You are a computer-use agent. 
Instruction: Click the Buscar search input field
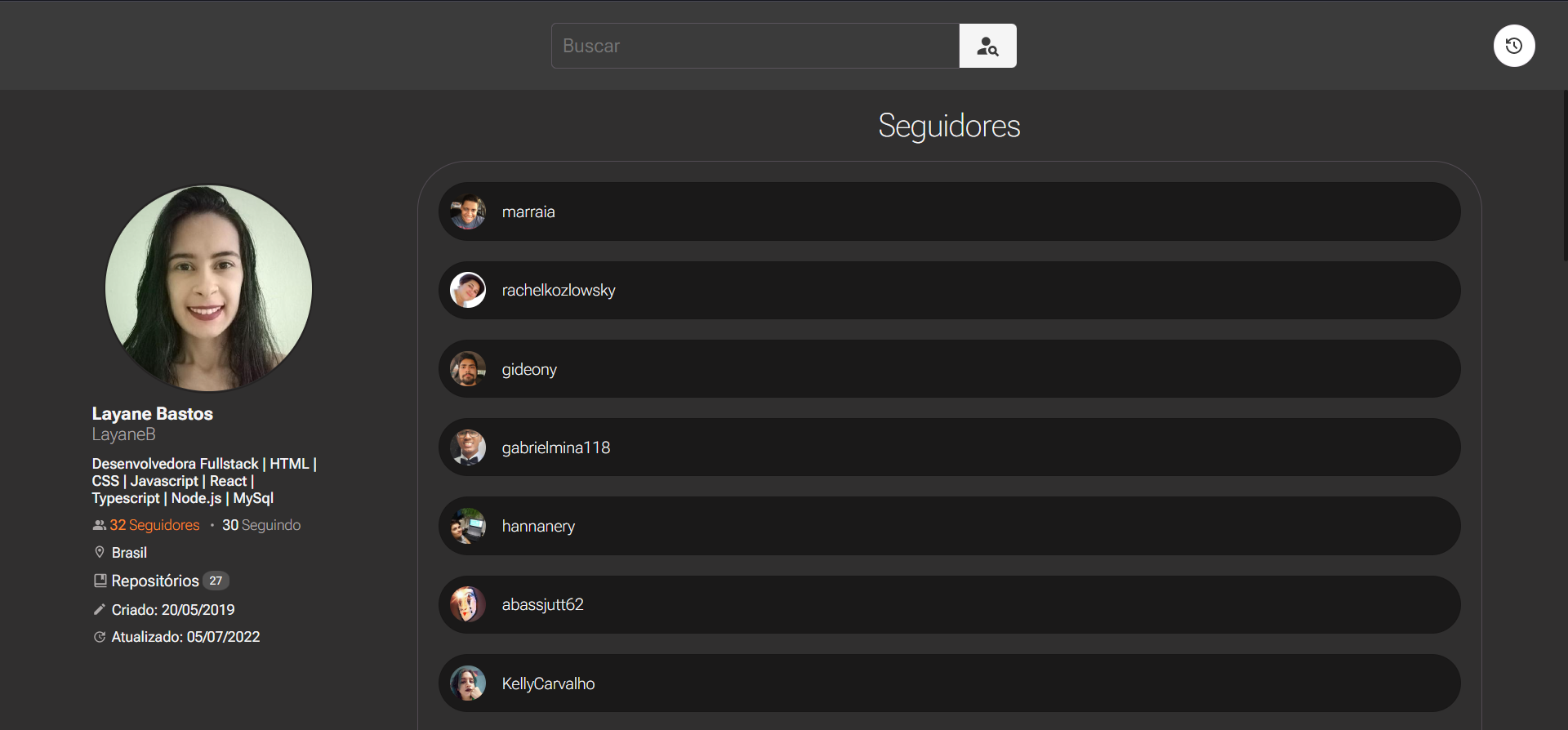(755, 46)
